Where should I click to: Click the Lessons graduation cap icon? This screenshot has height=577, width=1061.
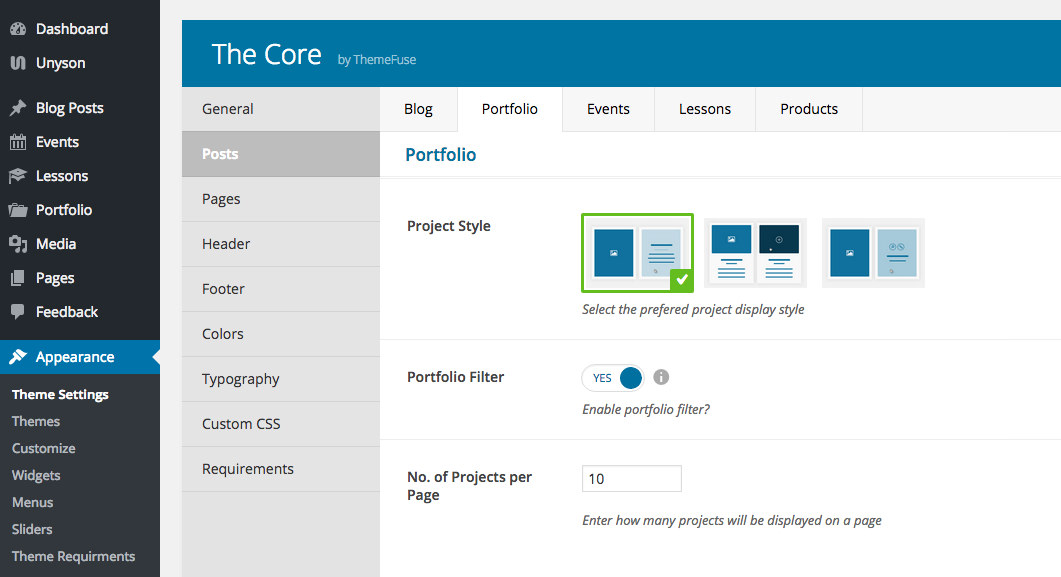click(18, 176)
